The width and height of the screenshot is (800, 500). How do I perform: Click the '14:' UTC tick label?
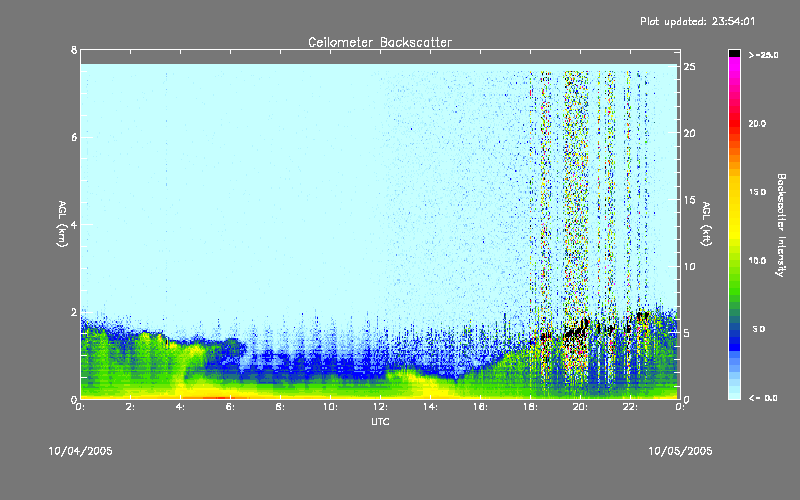click(430, 407)
